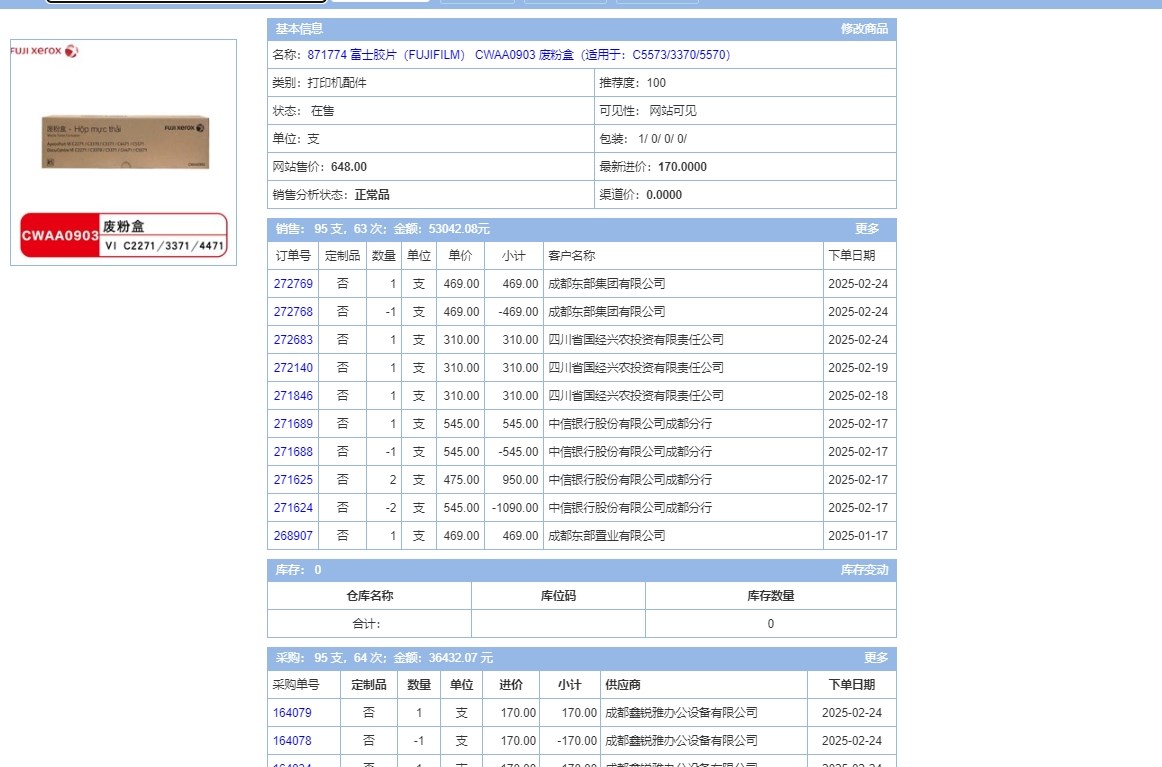This screenshot has width=1162, height=767.
Task: Click the 修改商品 link in the header
Action: click(864, 29)
